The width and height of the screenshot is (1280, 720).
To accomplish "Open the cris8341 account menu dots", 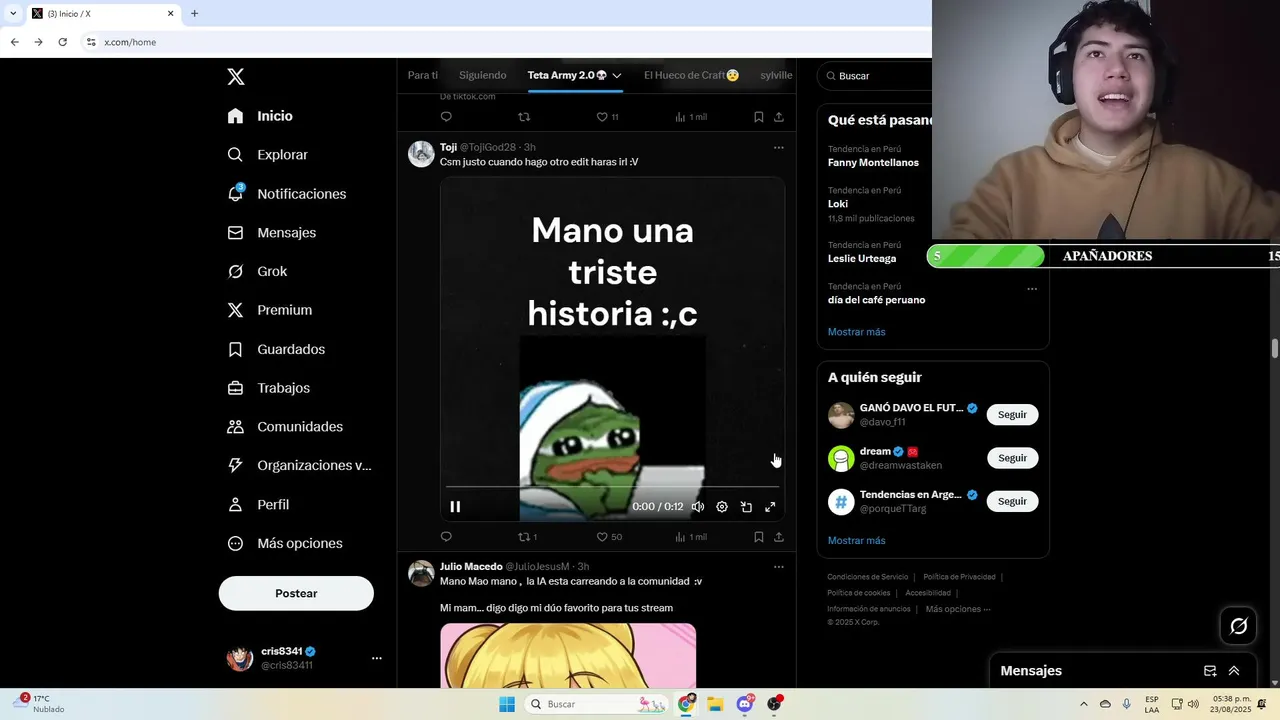I will pyautogui.click(x=377, y=658).
